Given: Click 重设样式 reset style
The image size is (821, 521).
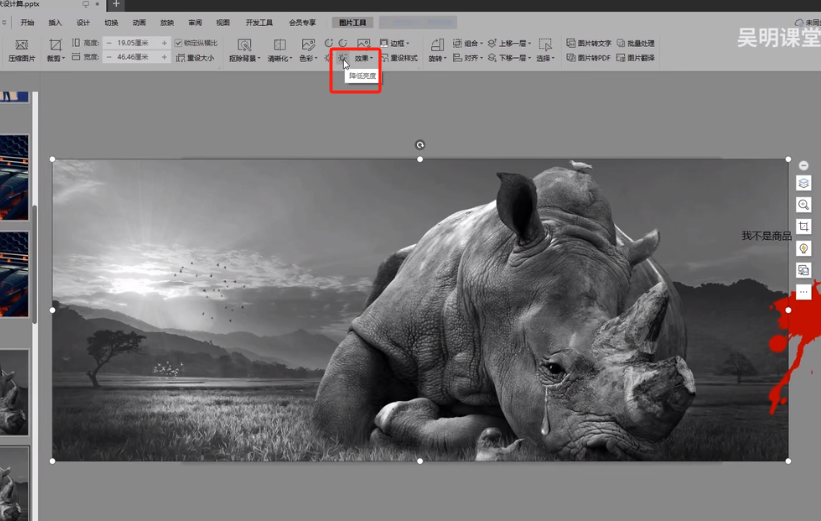Looking at the screenshot, I should tap(400, 58).
